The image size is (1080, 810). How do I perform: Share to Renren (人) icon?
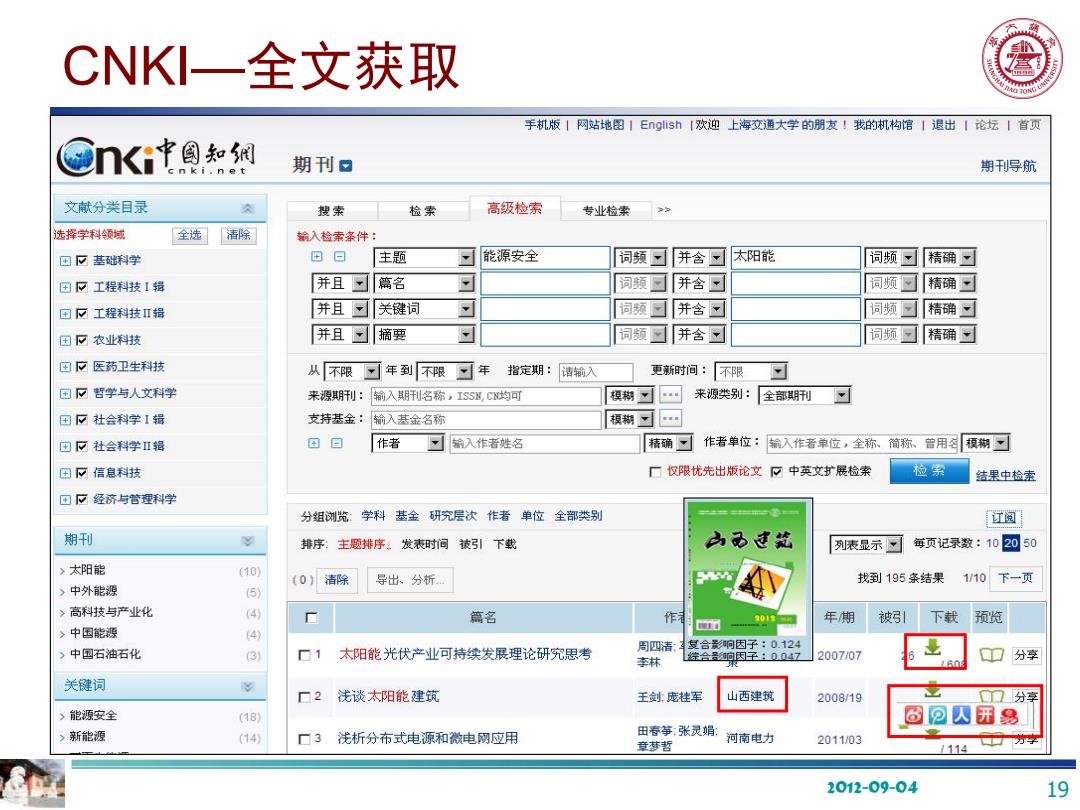(962, 715)
